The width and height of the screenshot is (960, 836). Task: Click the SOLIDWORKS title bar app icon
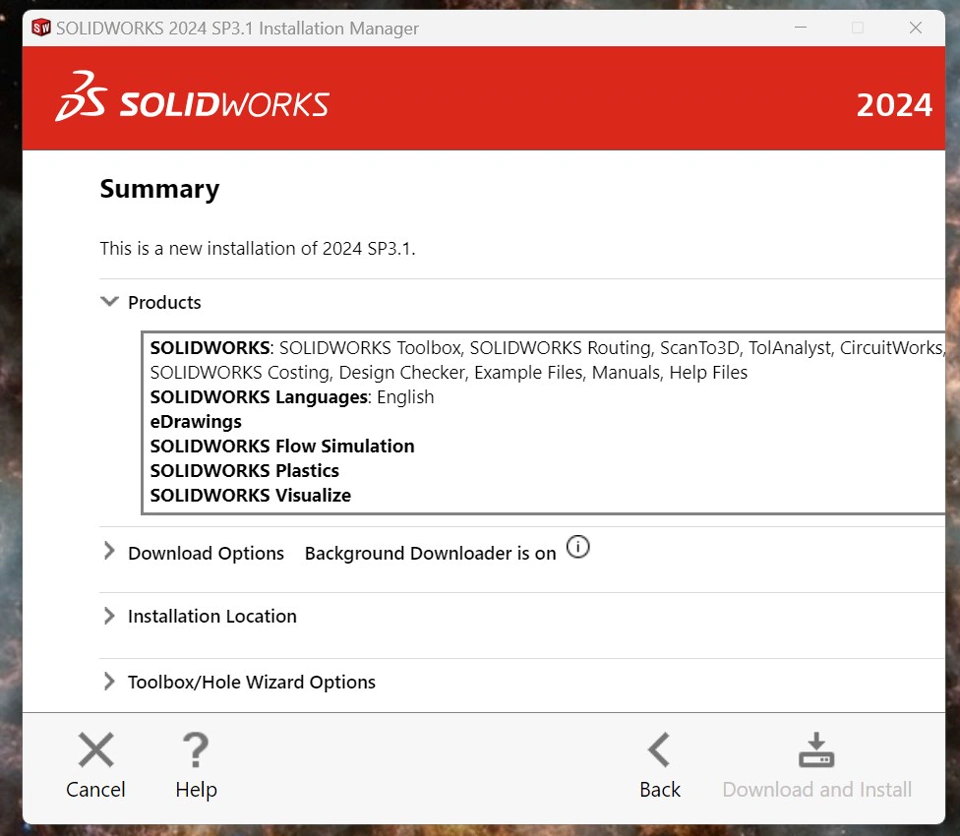click(41, 28)
